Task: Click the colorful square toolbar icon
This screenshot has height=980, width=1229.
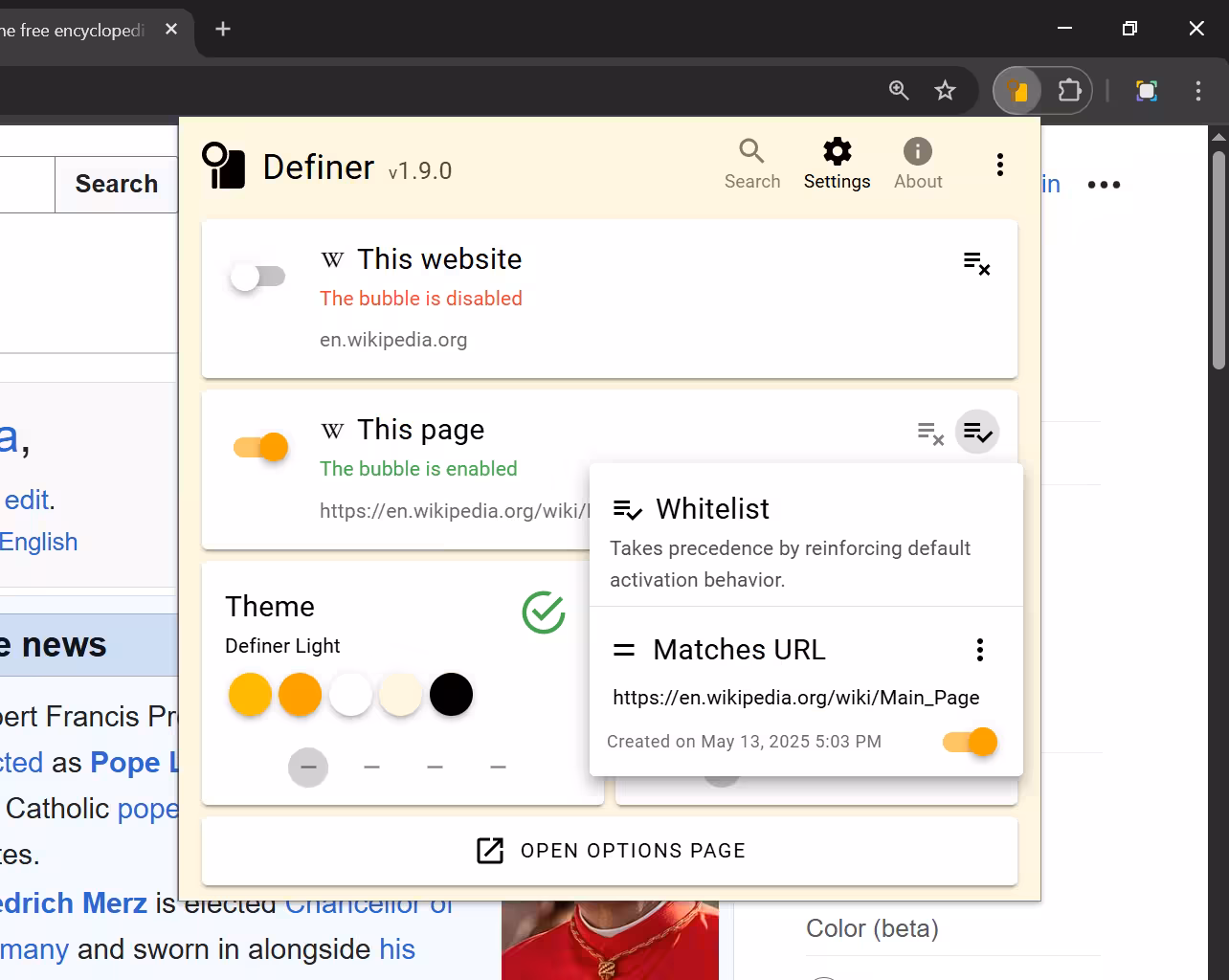Action: (x=1147, y=91)
